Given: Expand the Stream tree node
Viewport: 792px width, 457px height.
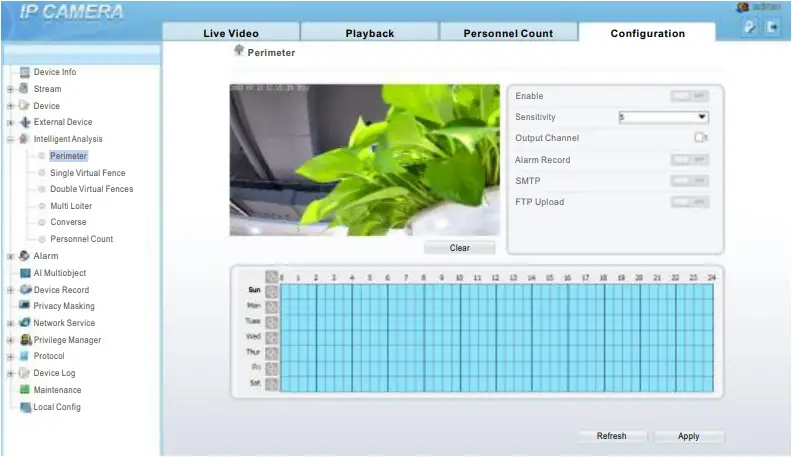Looking at the screenshot, I should coord(10,89).
